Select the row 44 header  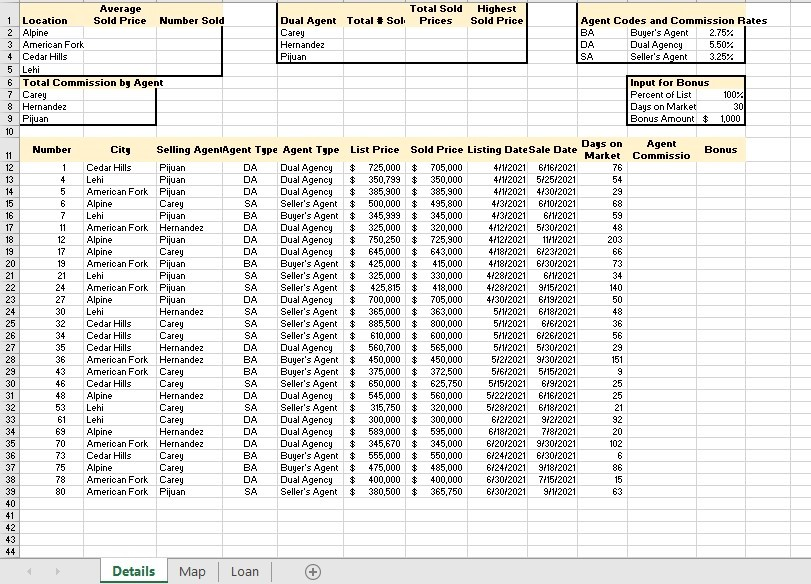(x=8, y=551)
